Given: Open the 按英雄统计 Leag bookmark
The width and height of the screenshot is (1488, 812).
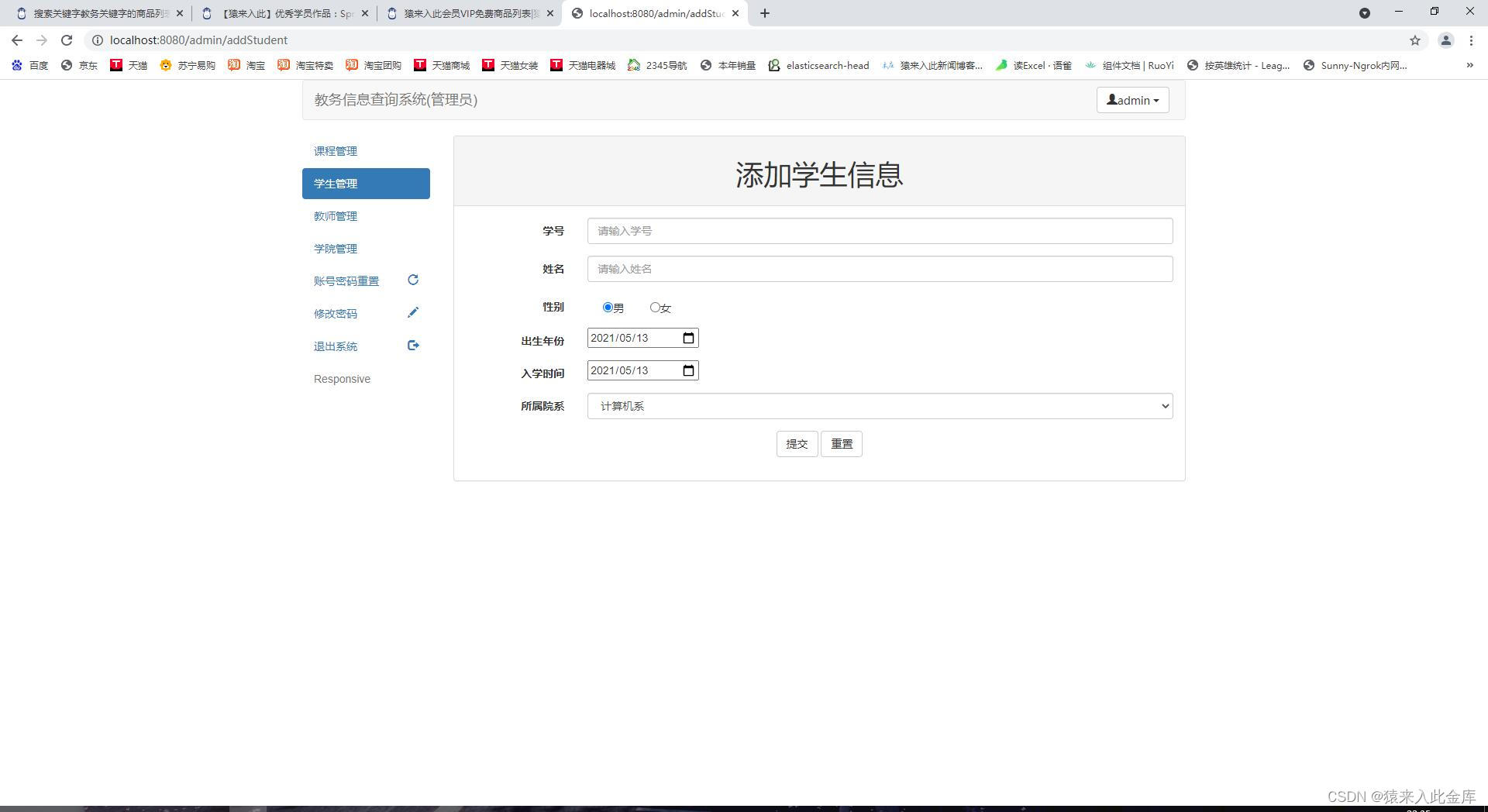Looking at the screenshot, I should click(1238, 65).
